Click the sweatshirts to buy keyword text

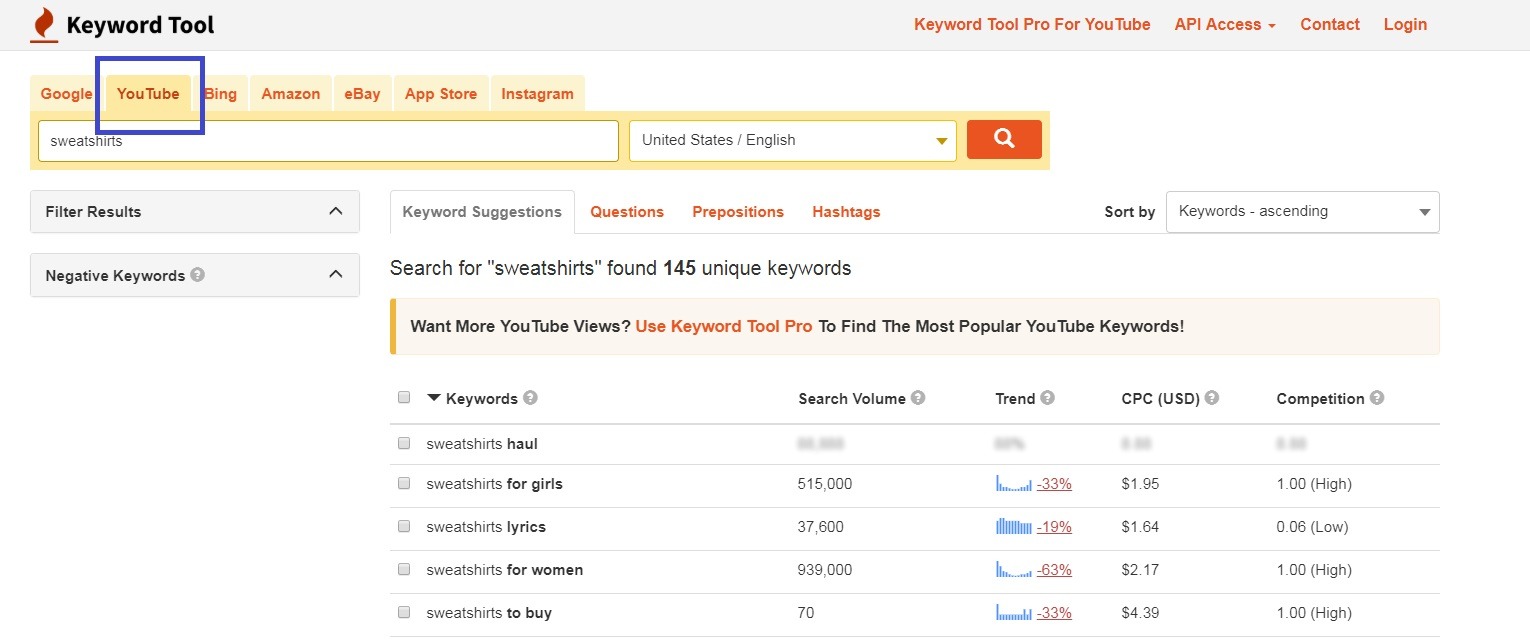point(489,612)
